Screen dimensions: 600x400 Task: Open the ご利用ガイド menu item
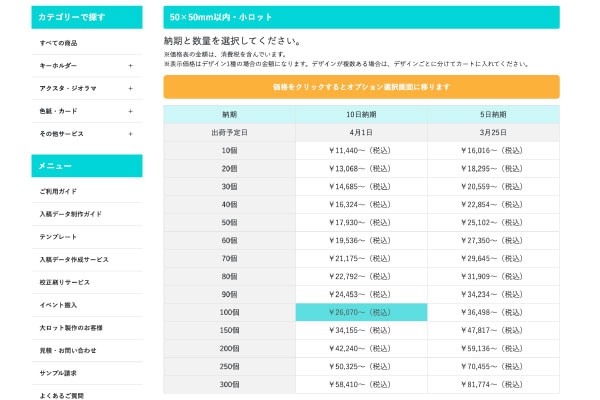pos(58,191)
